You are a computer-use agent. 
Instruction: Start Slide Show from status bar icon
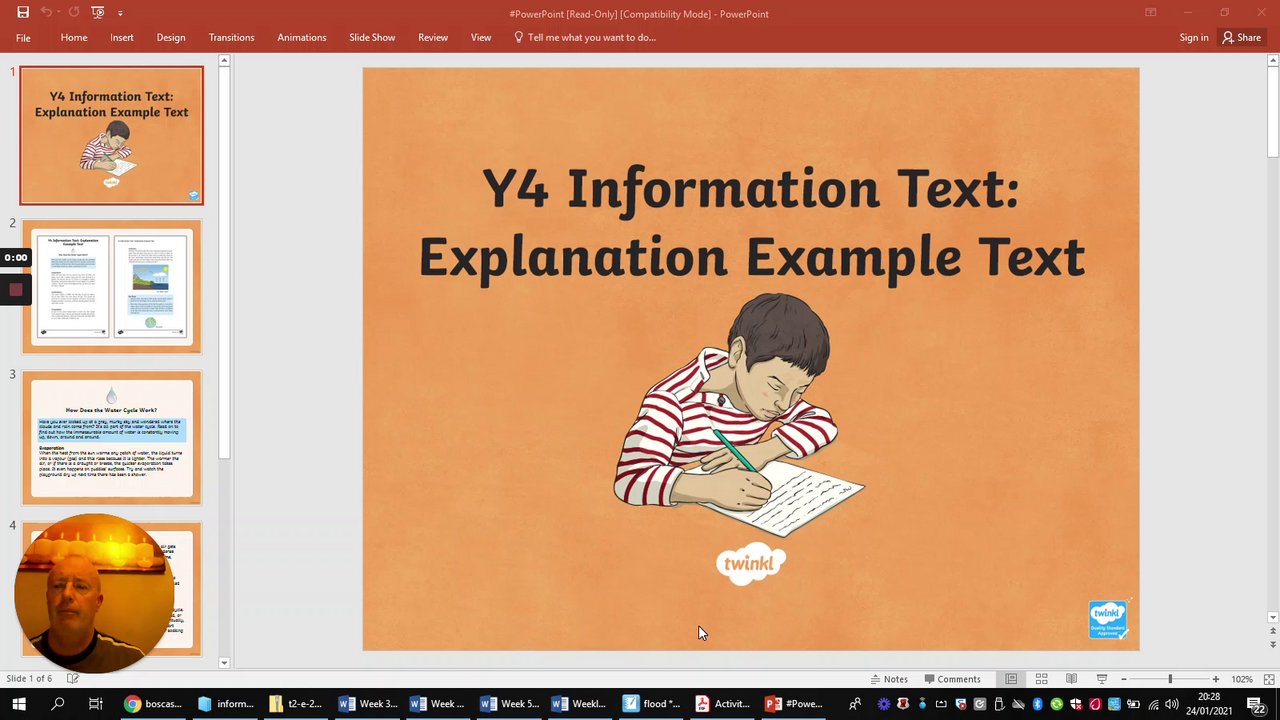point(1101,679)
